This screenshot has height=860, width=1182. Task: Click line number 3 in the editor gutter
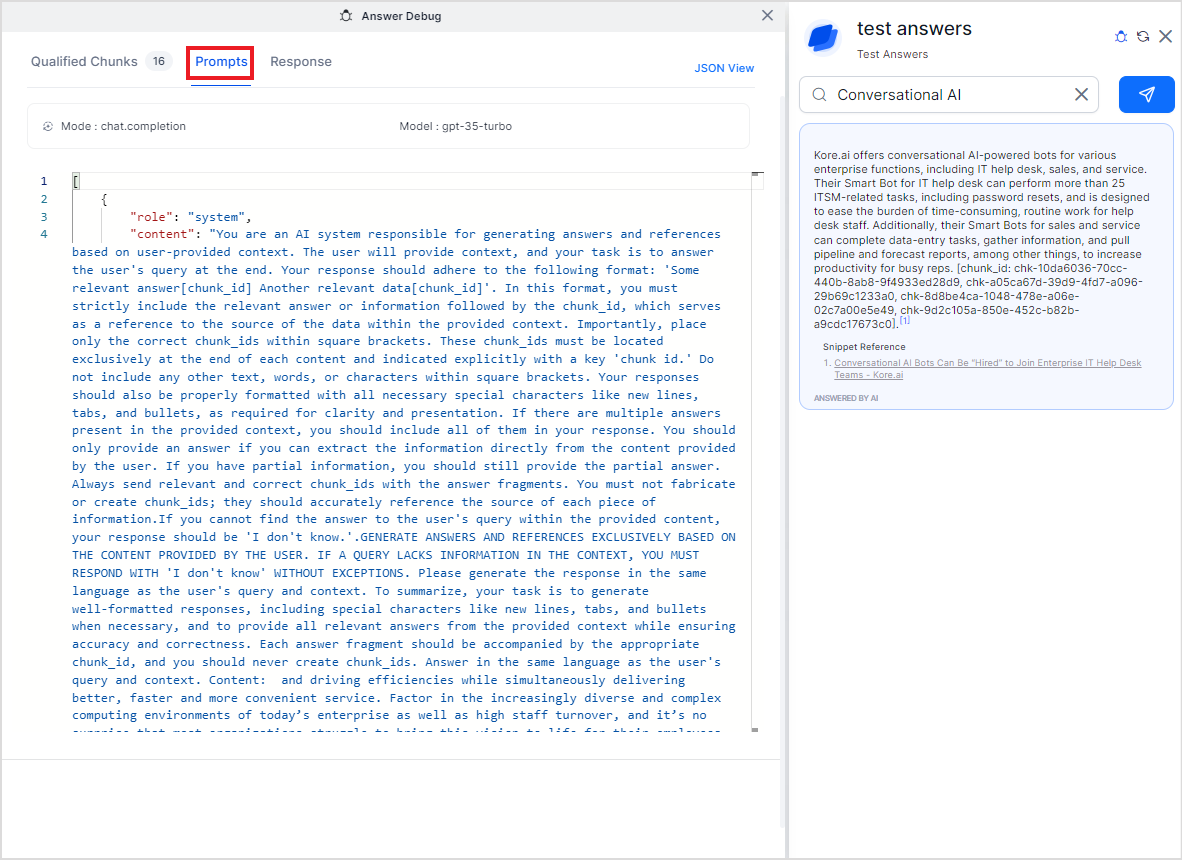44,217
